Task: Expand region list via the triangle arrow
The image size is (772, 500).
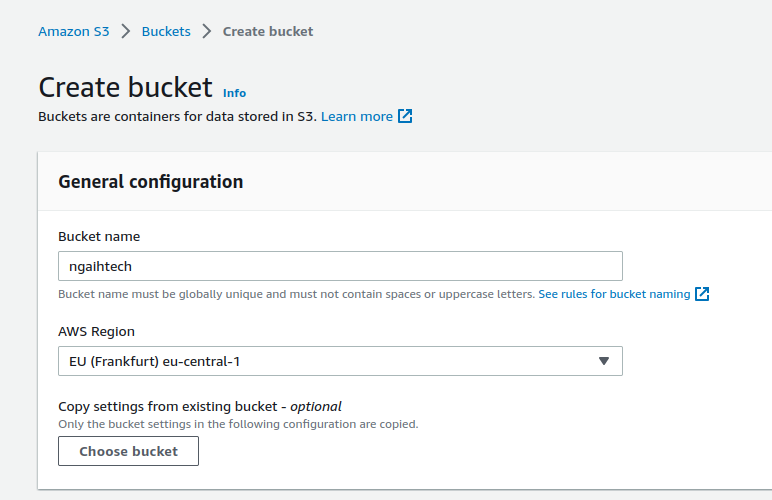Action: pos(604,361)
